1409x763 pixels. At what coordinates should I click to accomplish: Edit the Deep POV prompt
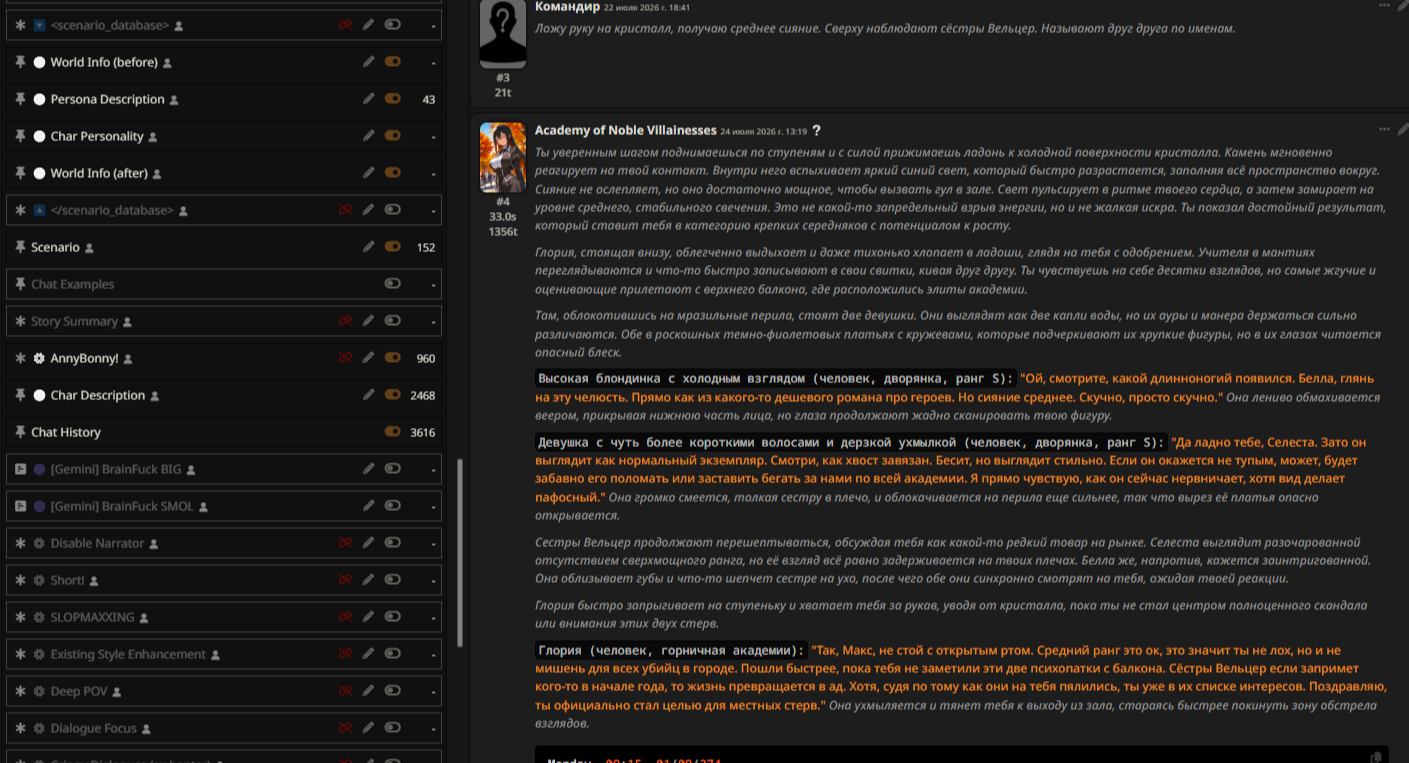click(x=369, y=691)
